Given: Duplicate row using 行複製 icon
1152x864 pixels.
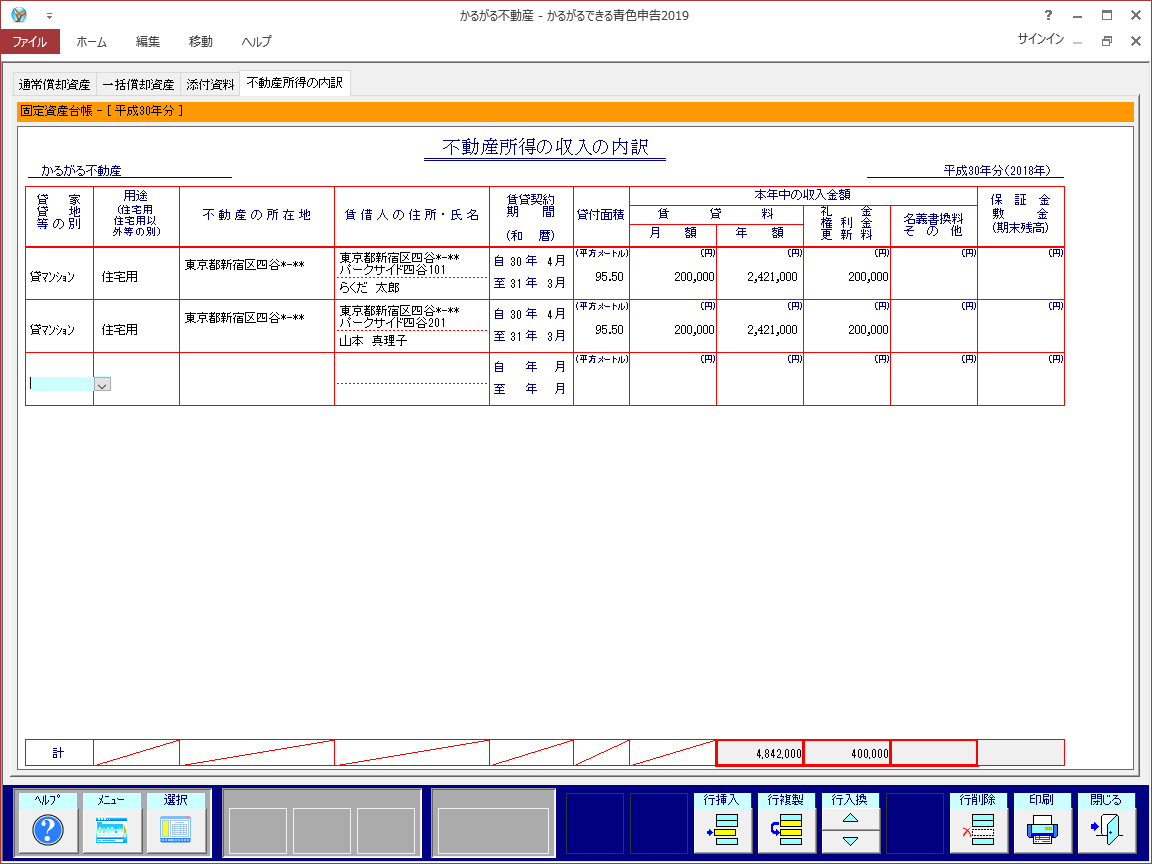Looking at the screenshot, I should point(786,829).
